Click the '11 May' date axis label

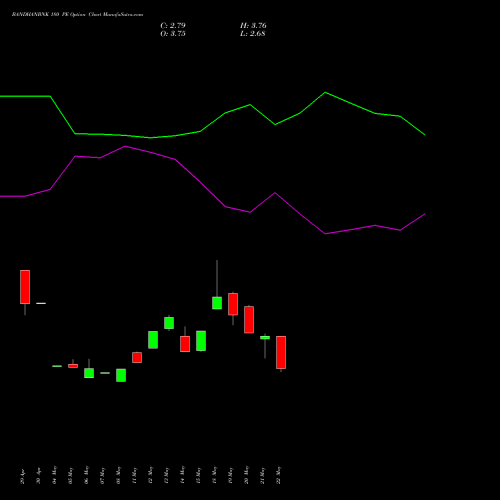tap(135, 475)
